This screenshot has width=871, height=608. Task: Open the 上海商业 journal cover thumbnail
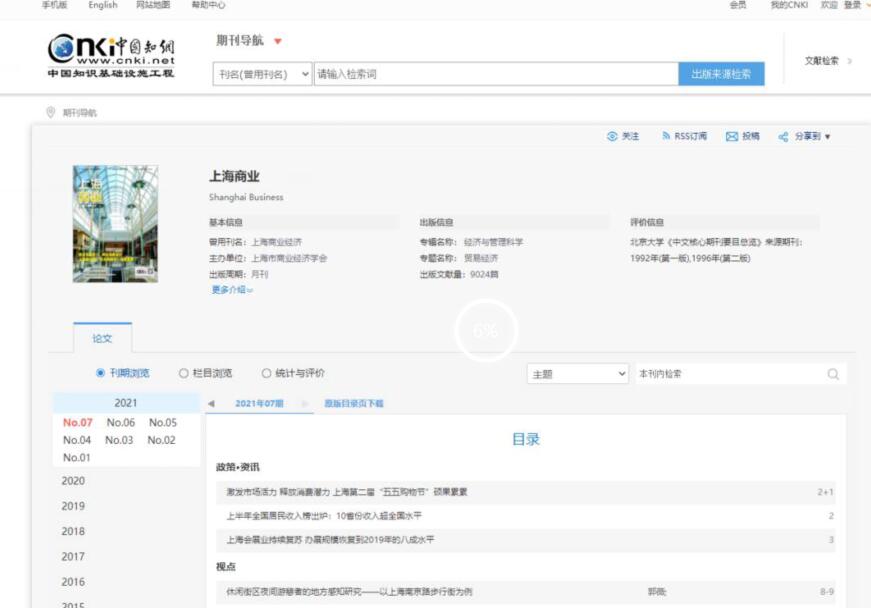[x=115, y=224]
